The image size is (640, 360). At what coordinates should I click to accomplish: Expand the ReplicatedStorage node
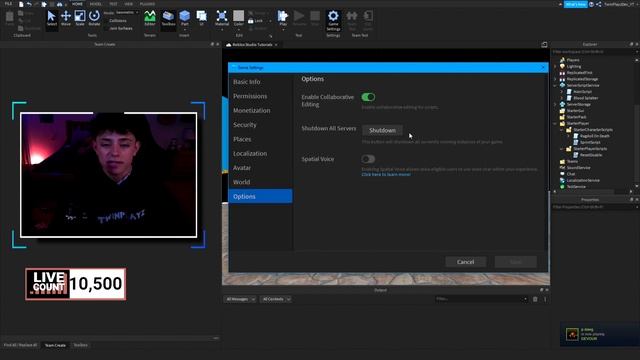(x=555, y=79)
